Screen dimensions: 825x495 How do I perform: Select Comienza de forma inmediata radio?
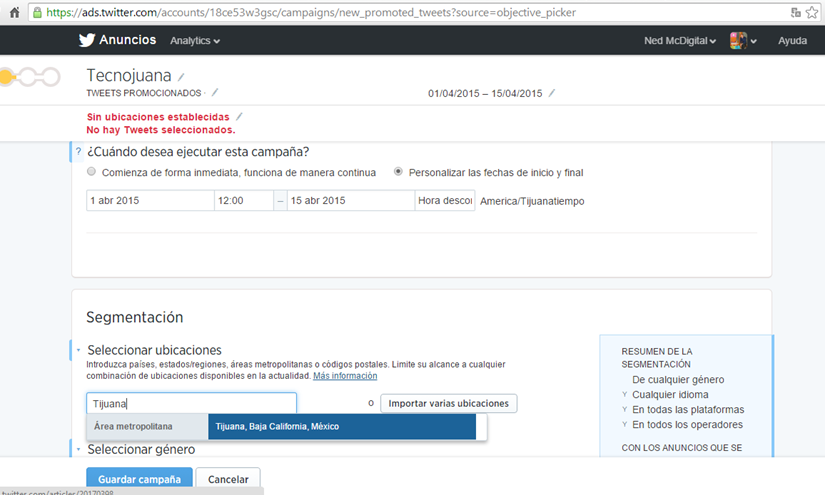pyautogui.click(x=92, y=171)
